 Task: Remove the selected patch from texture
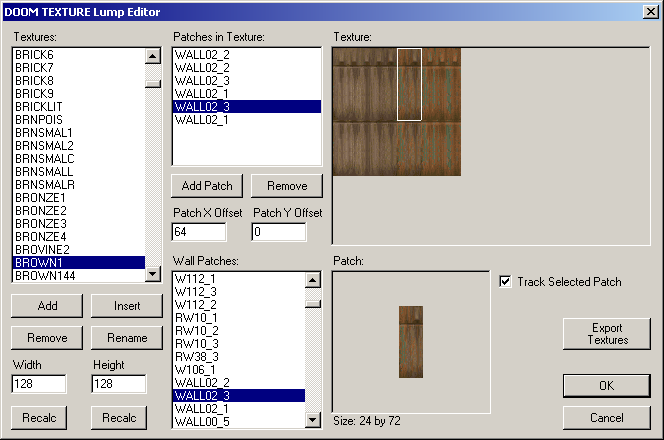pyautogui.click(x=287, y=186)
